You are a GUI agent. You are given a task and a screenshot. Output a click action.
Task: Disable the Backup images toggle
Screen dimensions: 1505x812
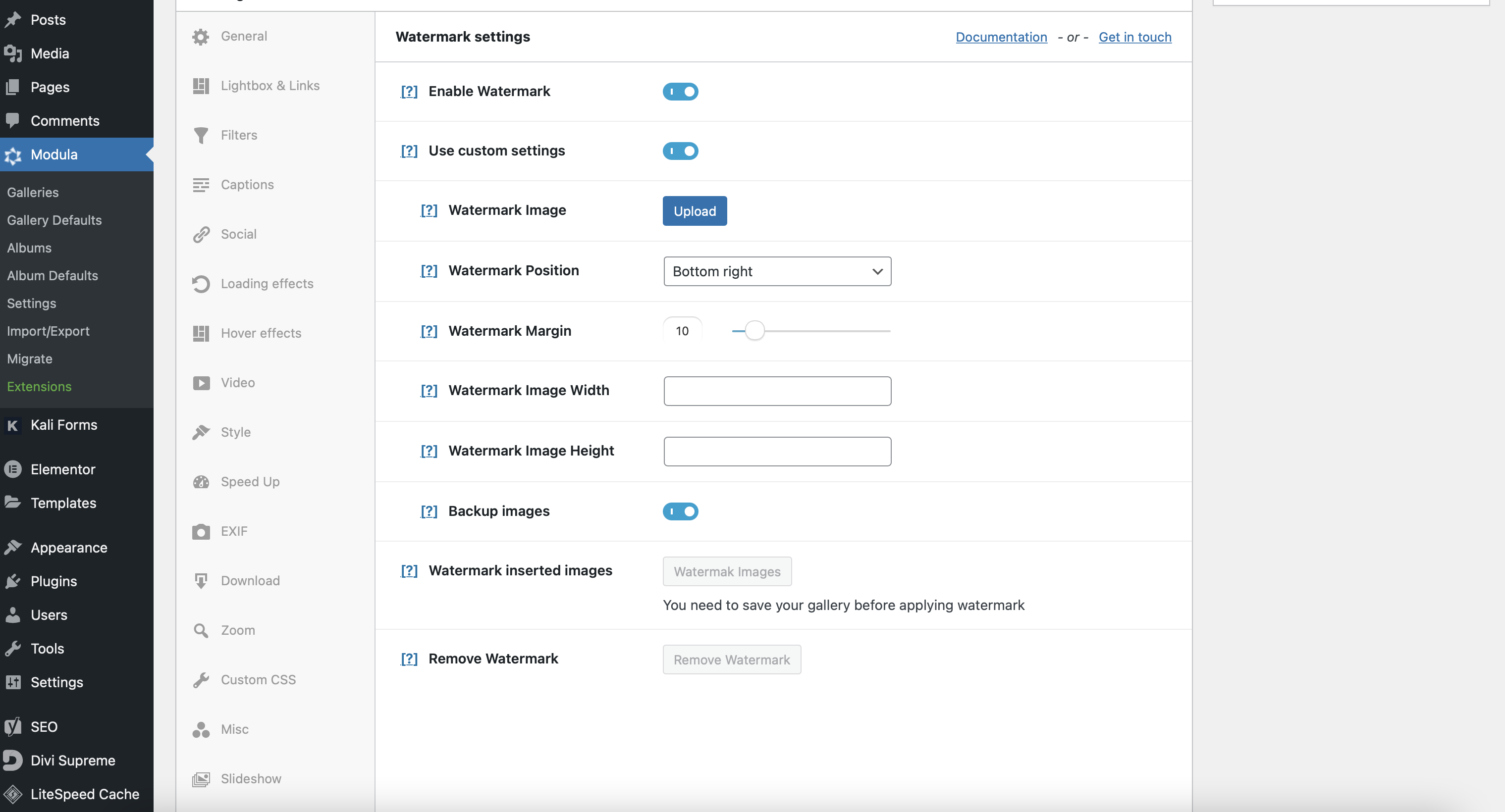[x=681, y=511]
